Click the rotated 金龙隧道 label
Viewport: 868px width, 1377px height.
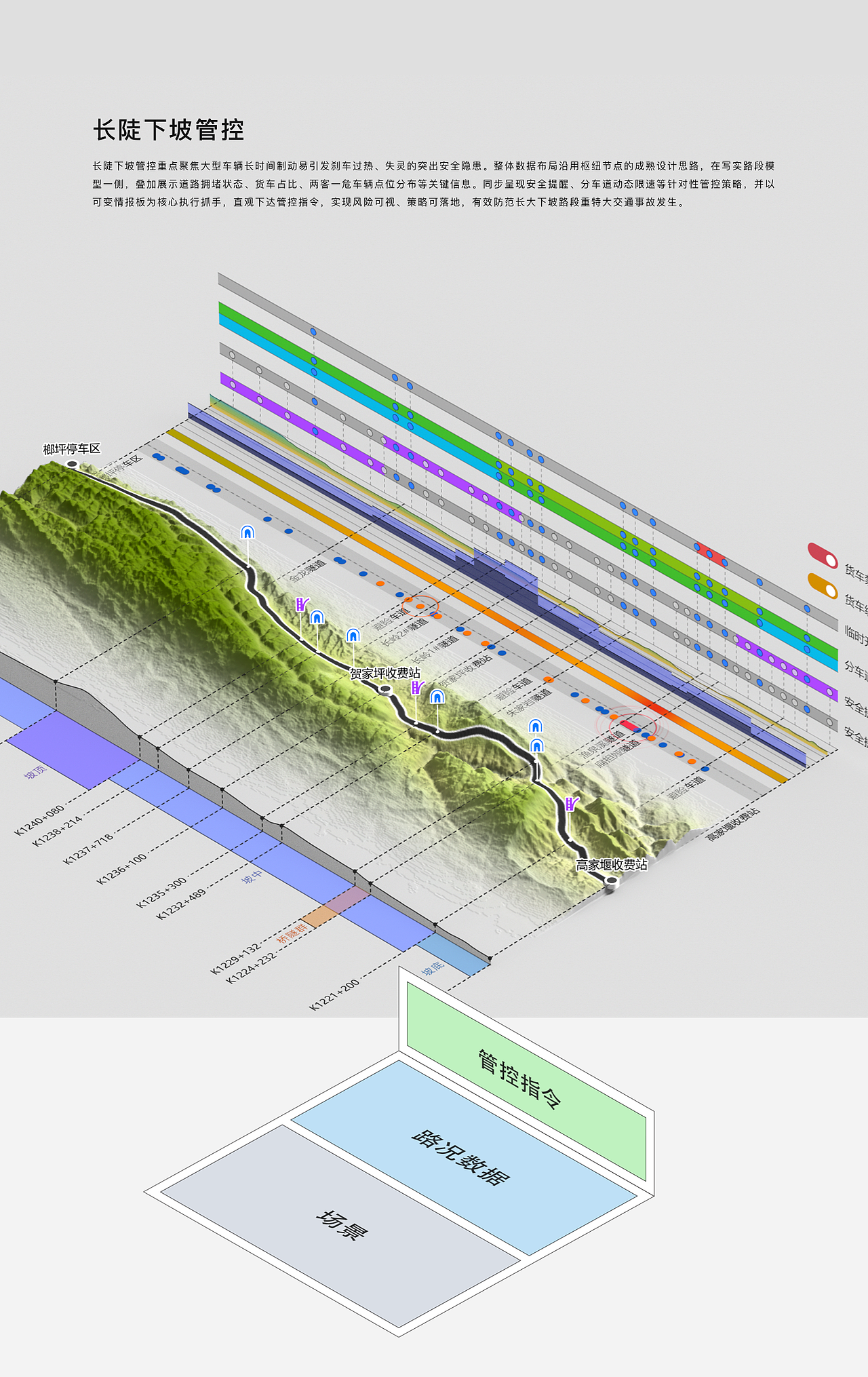[308, 572]
